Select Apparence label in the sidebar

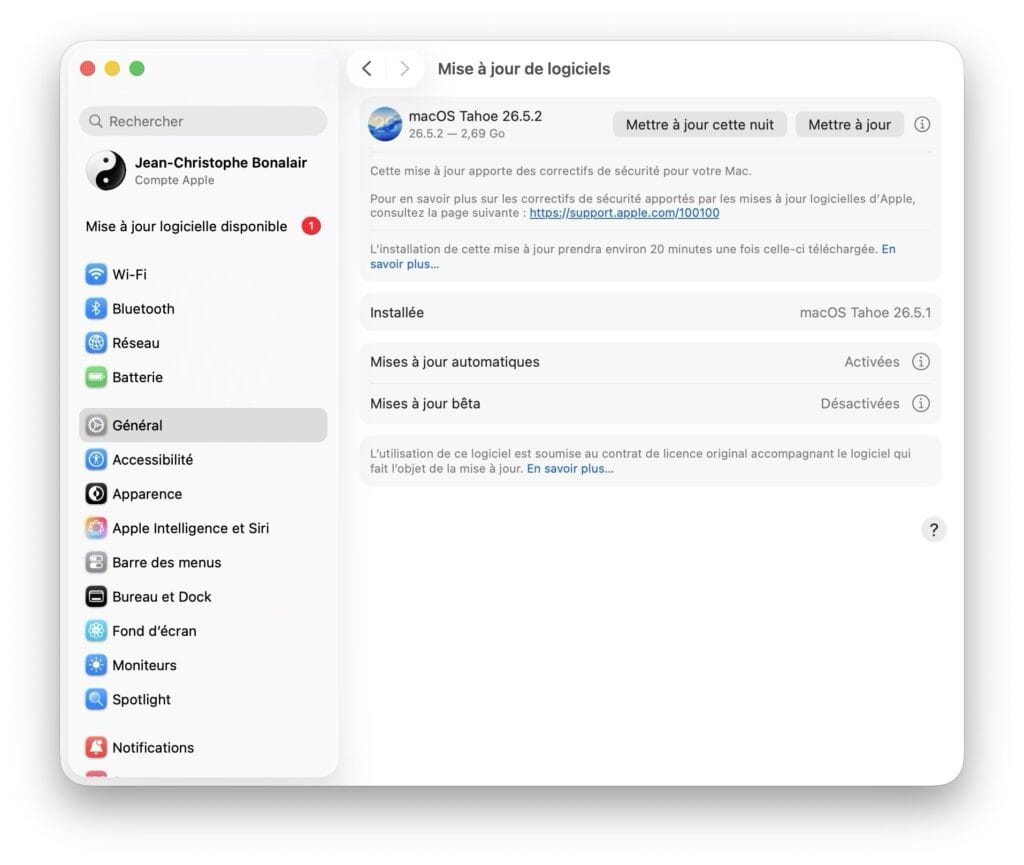tap(147, 494)
